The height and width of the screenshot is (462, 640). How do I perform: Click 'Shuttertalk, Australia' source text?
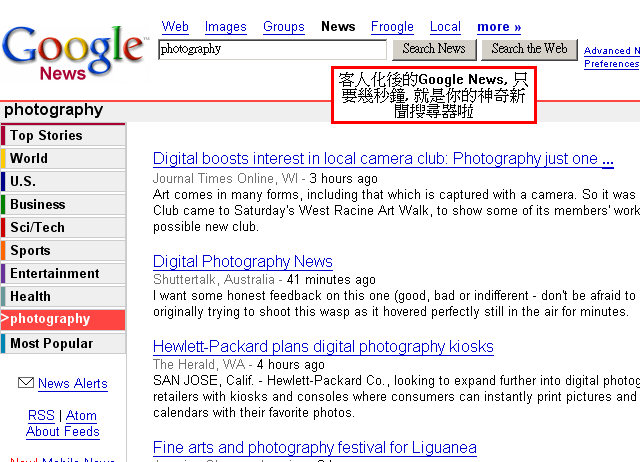(214, 280)
